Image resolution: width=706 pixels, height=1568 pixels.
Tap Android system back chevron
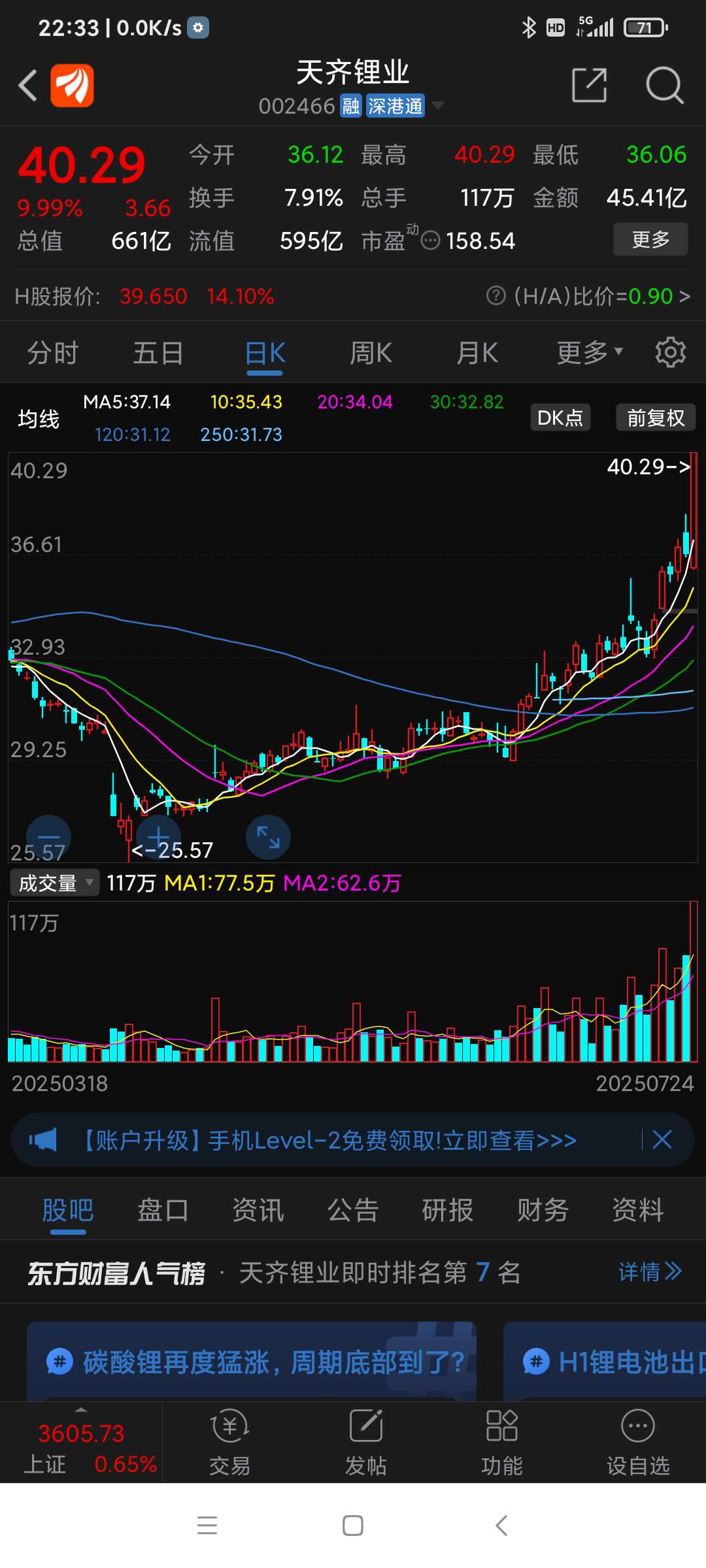501,1526
